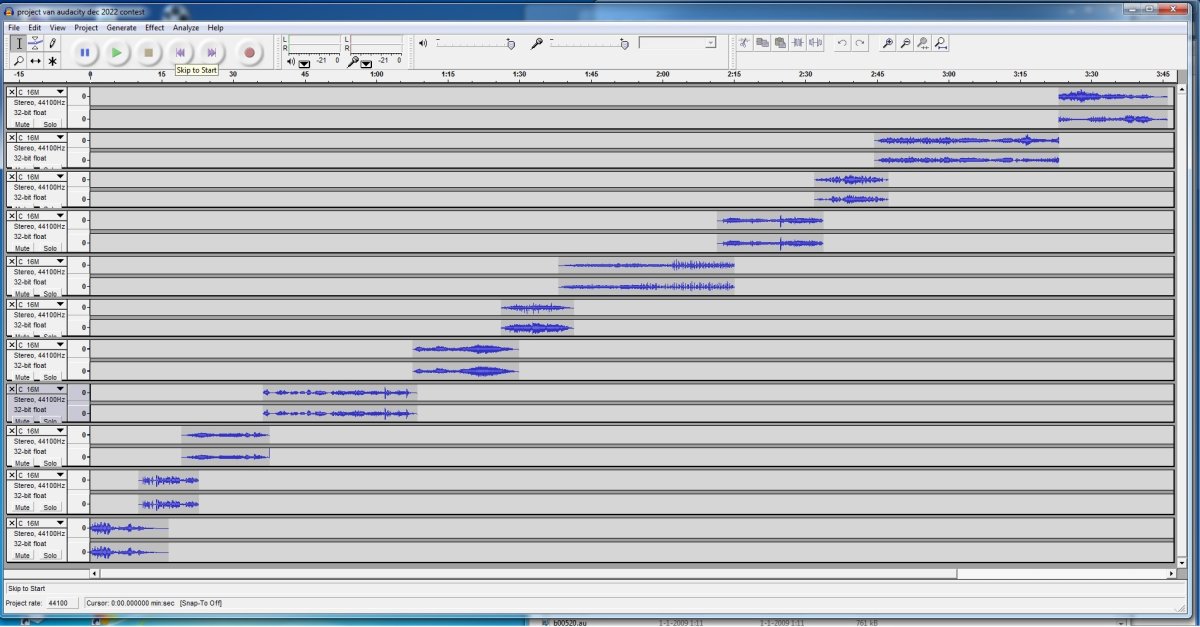
Task: Open the Help menu
Action: click(x=216, y=28)
